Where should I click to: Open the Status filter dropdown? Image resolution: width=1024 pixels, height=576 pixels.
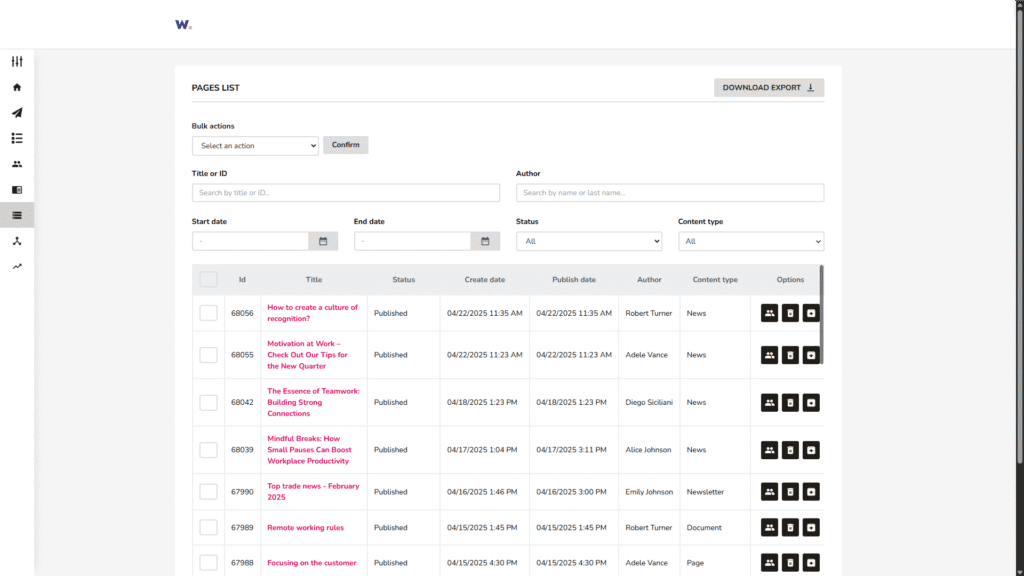(x=589, y=241)
